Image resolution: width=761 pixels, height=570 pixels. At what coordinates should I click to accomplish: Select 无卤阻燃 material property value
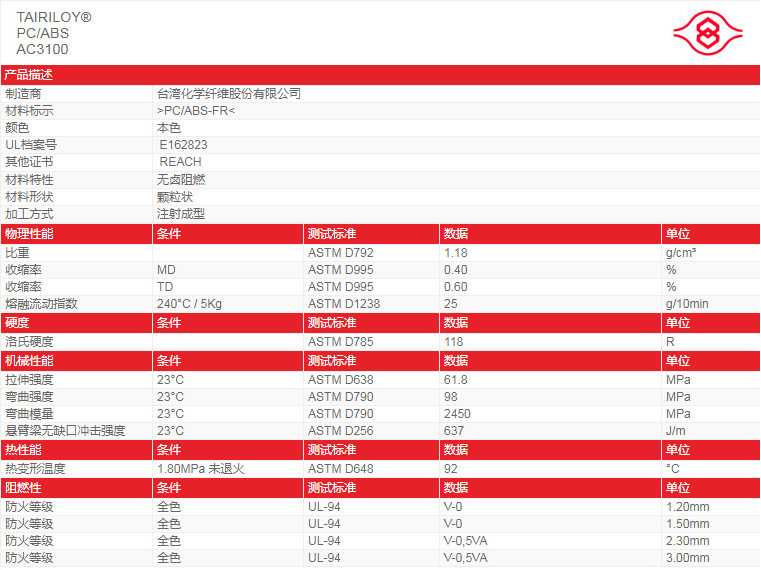(x=181, y=180)
